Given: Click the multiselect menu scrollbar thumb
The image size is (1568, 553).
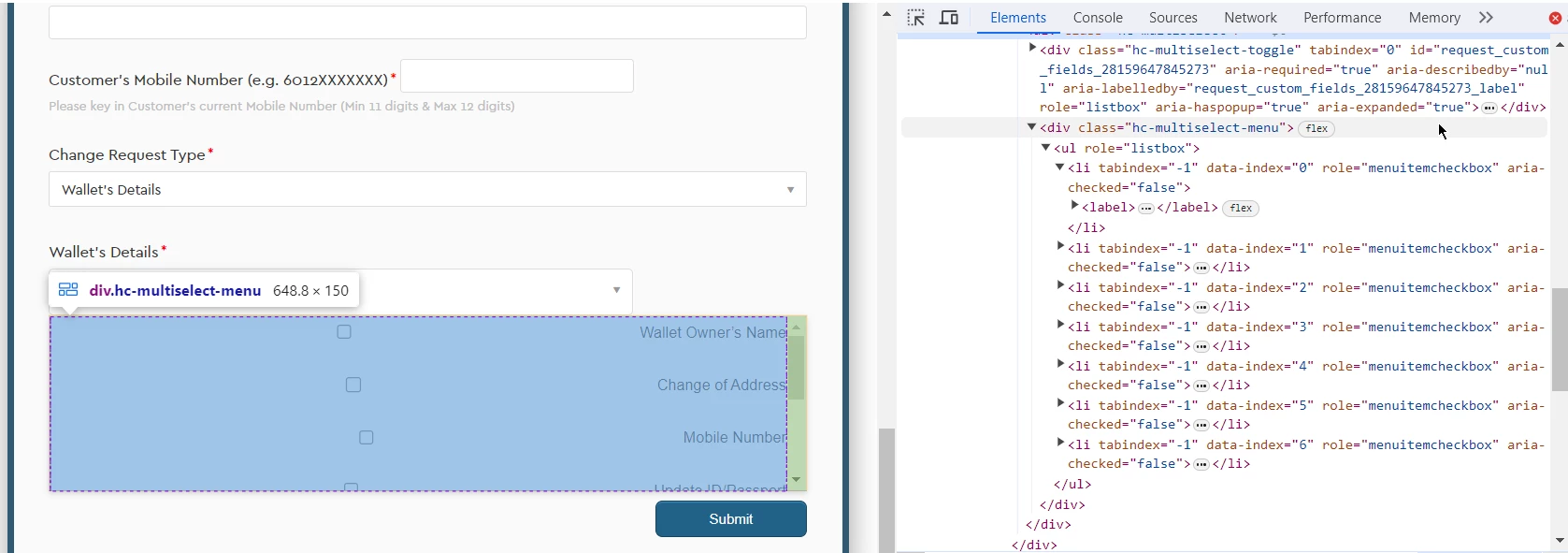Looking at the screenshot, I should click(x=797, y=368).
